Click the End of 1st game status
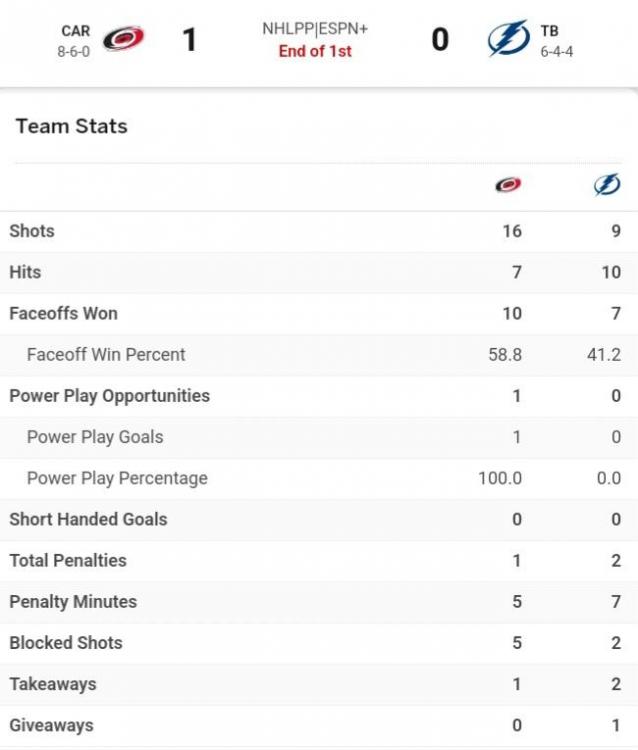The image size is (638, 750). 315,51
